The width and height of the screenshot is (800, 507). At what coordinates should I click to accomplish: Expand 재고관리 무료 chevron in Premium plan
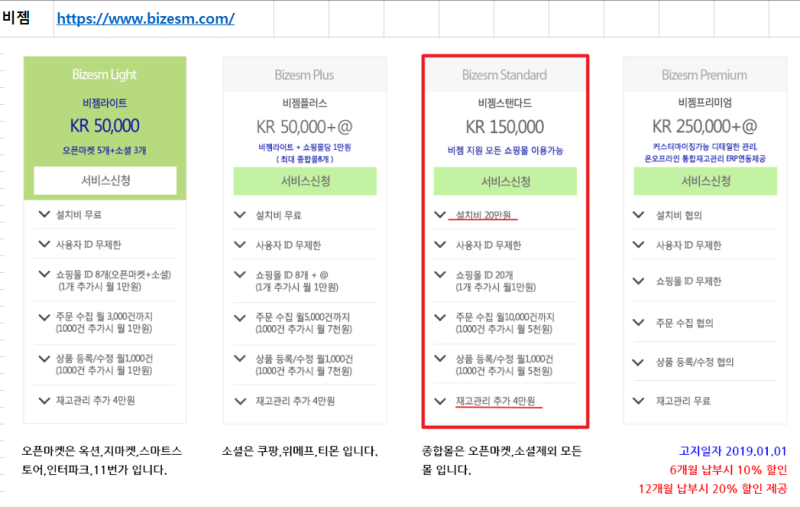coord(638,400)
